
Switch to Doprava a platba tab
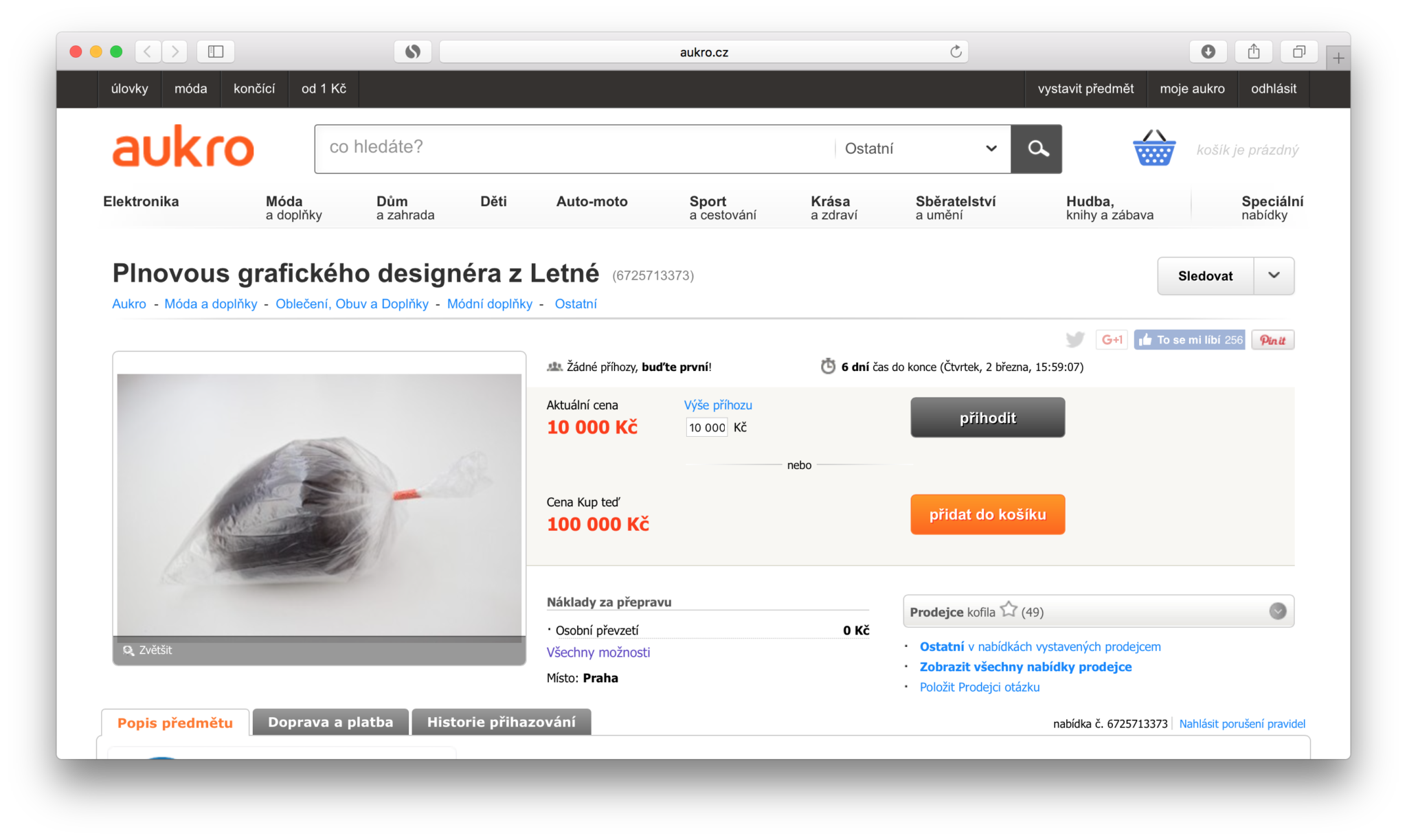click(x=330, y=722)
